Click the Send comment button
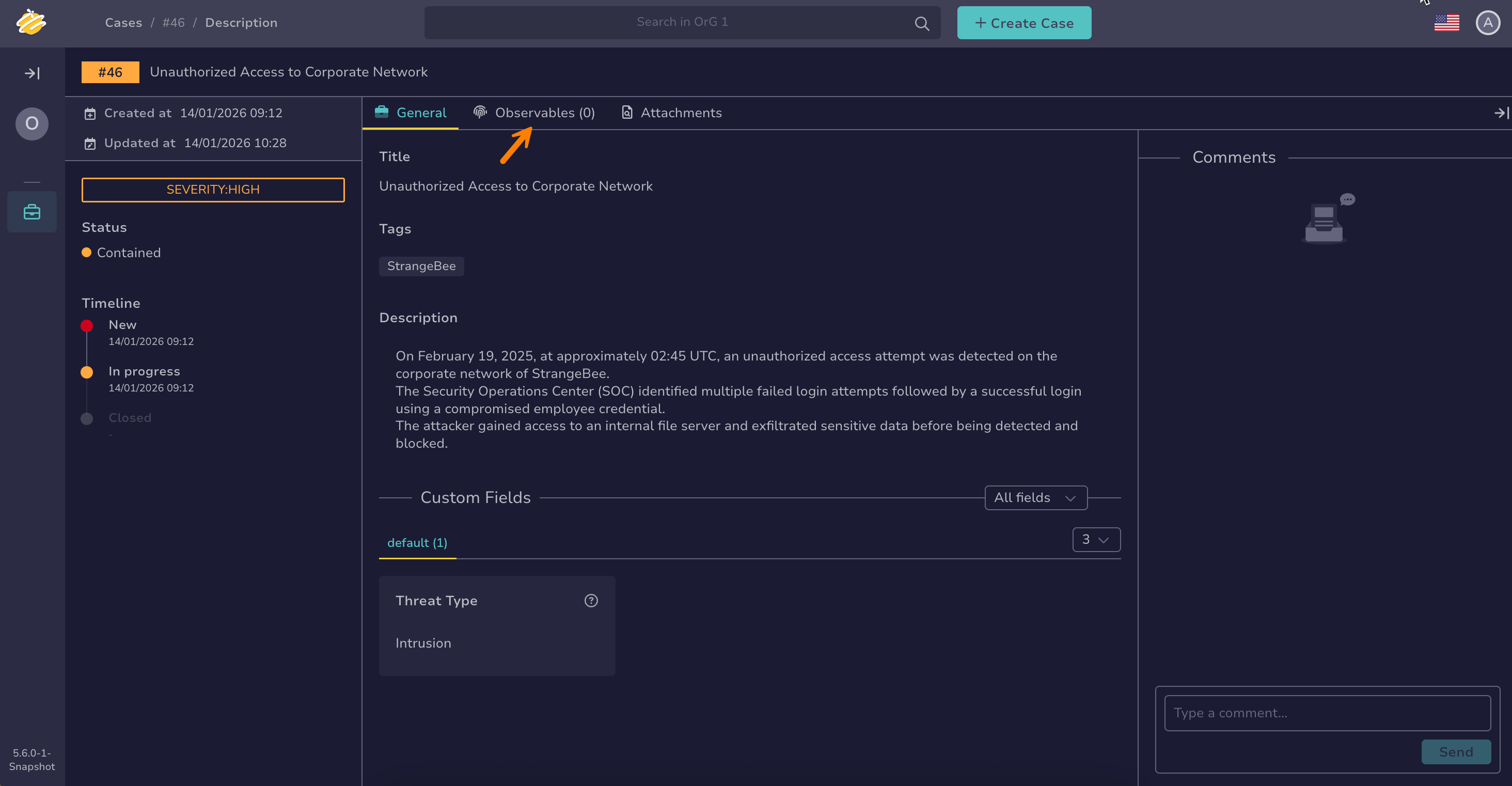Viewport: 1512px width, 786px height. pyautogui.click(x=1456, y=752)
